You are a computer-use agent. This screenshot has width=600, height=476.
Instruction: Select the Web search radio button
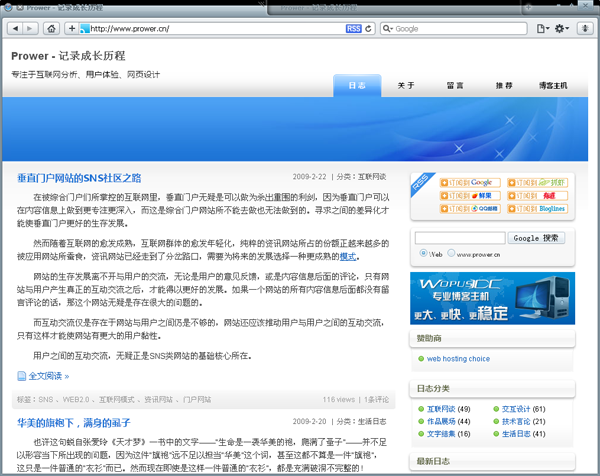click(423, 253)
